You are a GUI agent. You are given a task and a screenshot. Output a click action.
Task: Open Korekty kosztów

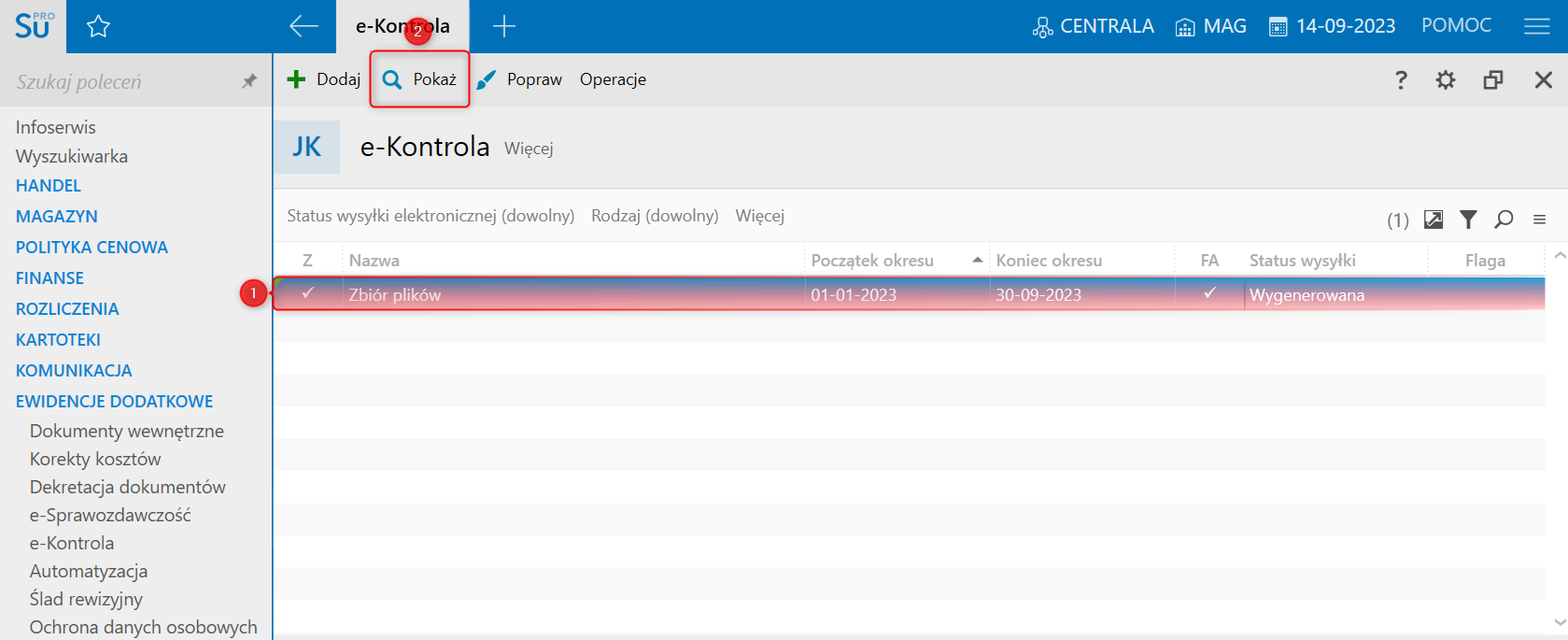point(95,459)
